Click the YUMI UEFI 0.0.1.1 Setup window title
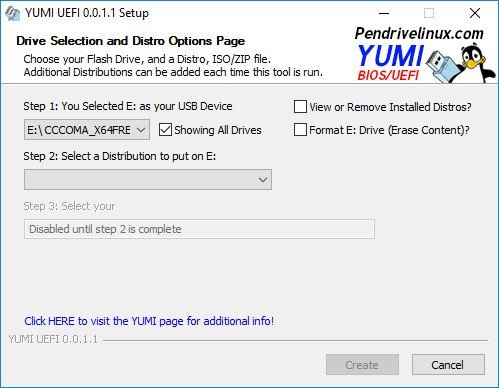Screen dimensions: 499x388 click(87, 13)
